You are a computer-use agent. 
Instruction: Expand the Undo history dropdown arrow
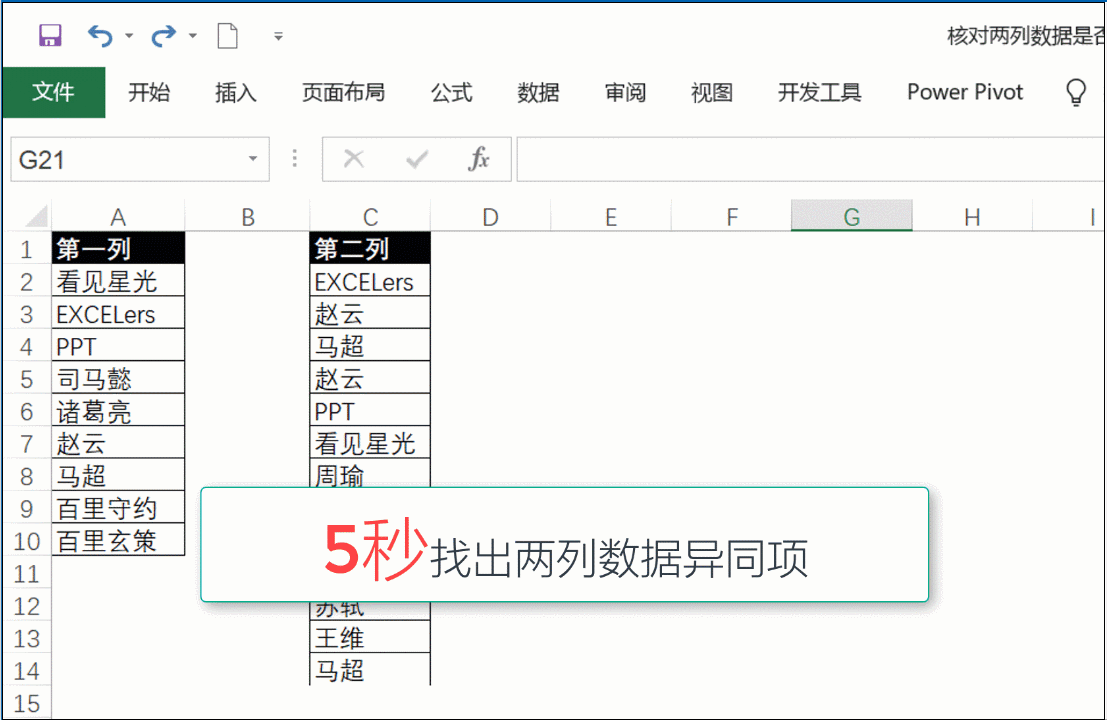[x=129, y=37]
